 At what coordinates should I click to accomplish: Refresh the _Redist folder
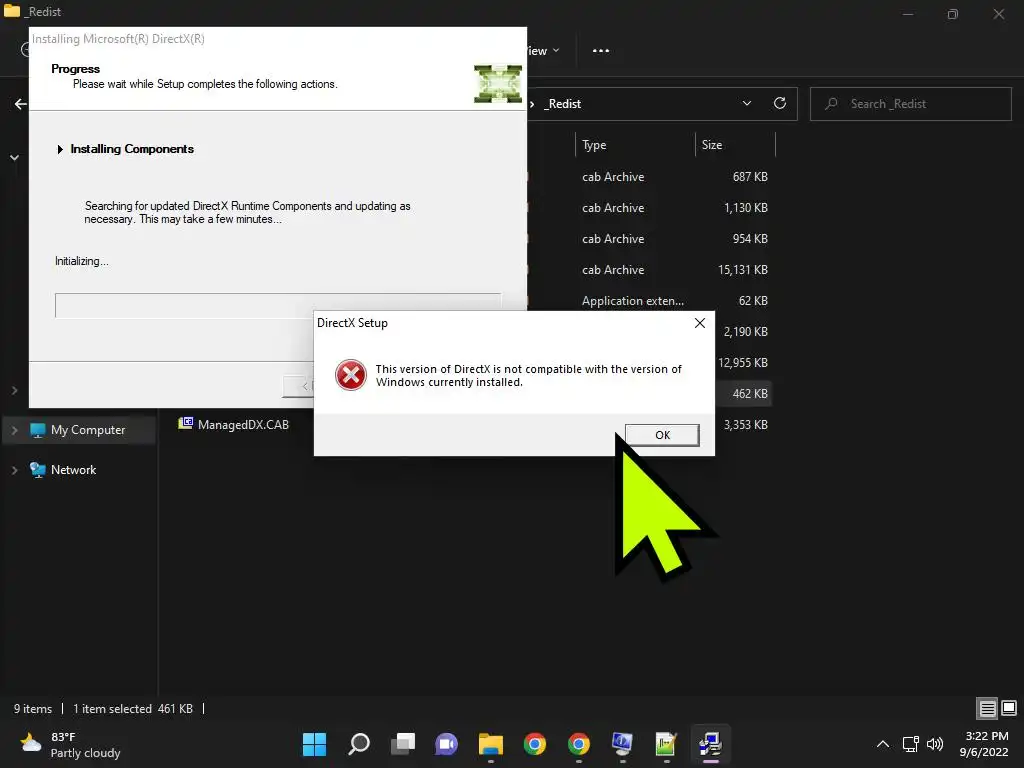pyautogui.click(x=780, y=103)
